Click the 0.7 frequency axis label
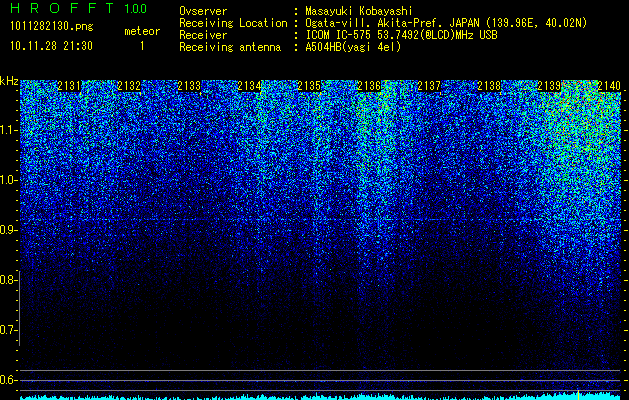This screenshot has height=400, width=629. coord(8,330)
